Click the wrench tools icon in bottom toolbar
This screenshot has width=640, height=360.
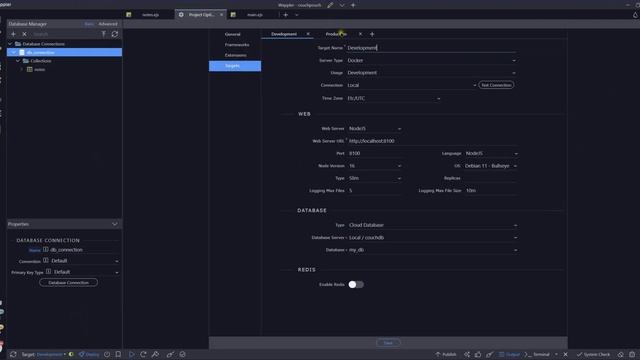(x=155, y=354)
